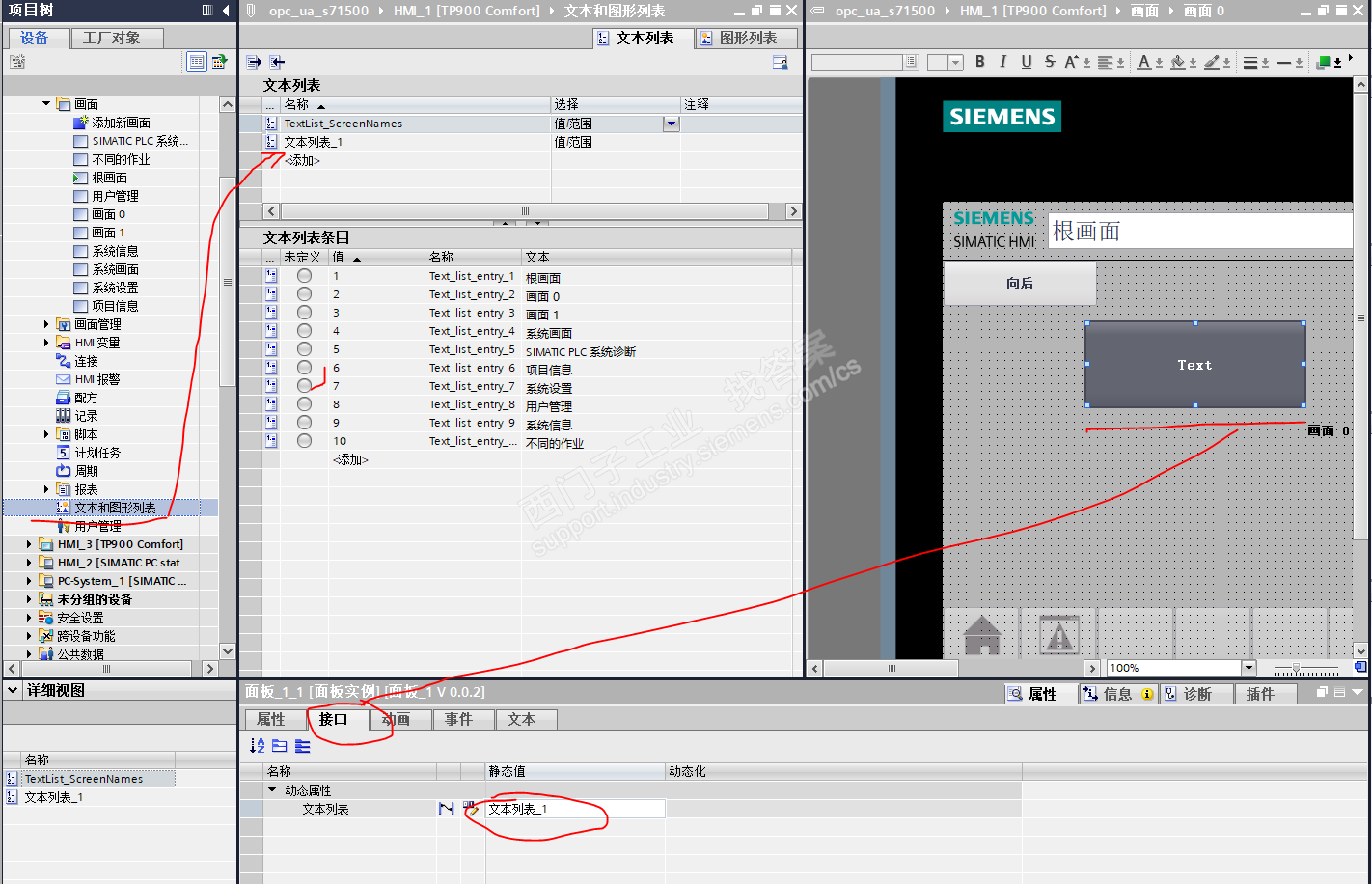The height and width of the screenshot is (884, 1372).
Task: Click the Italic formatting icon
Action: [x=1003, y=62]
